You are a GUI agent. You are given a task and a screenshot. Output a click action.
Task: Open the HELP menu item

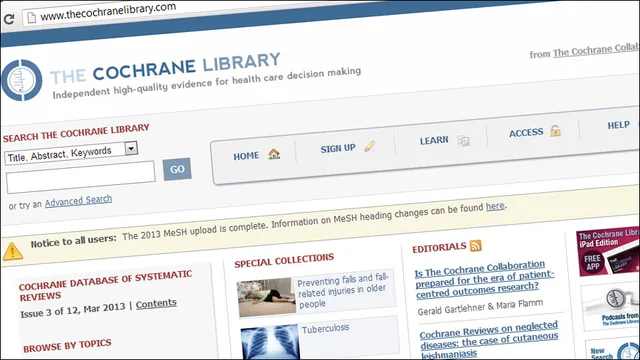618,125
